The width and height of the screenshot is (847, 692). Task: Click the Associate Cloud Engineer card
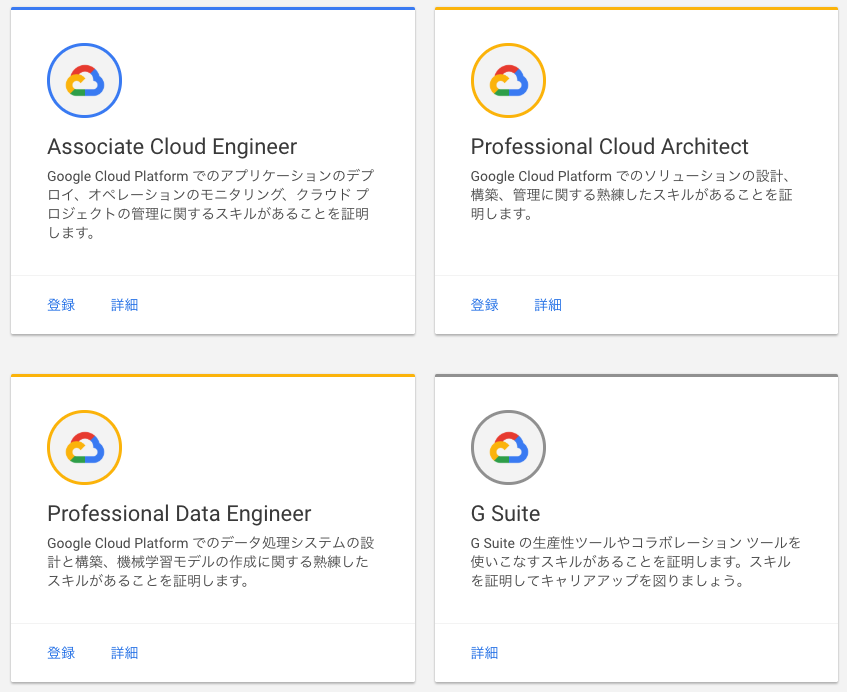coord(212,170)
